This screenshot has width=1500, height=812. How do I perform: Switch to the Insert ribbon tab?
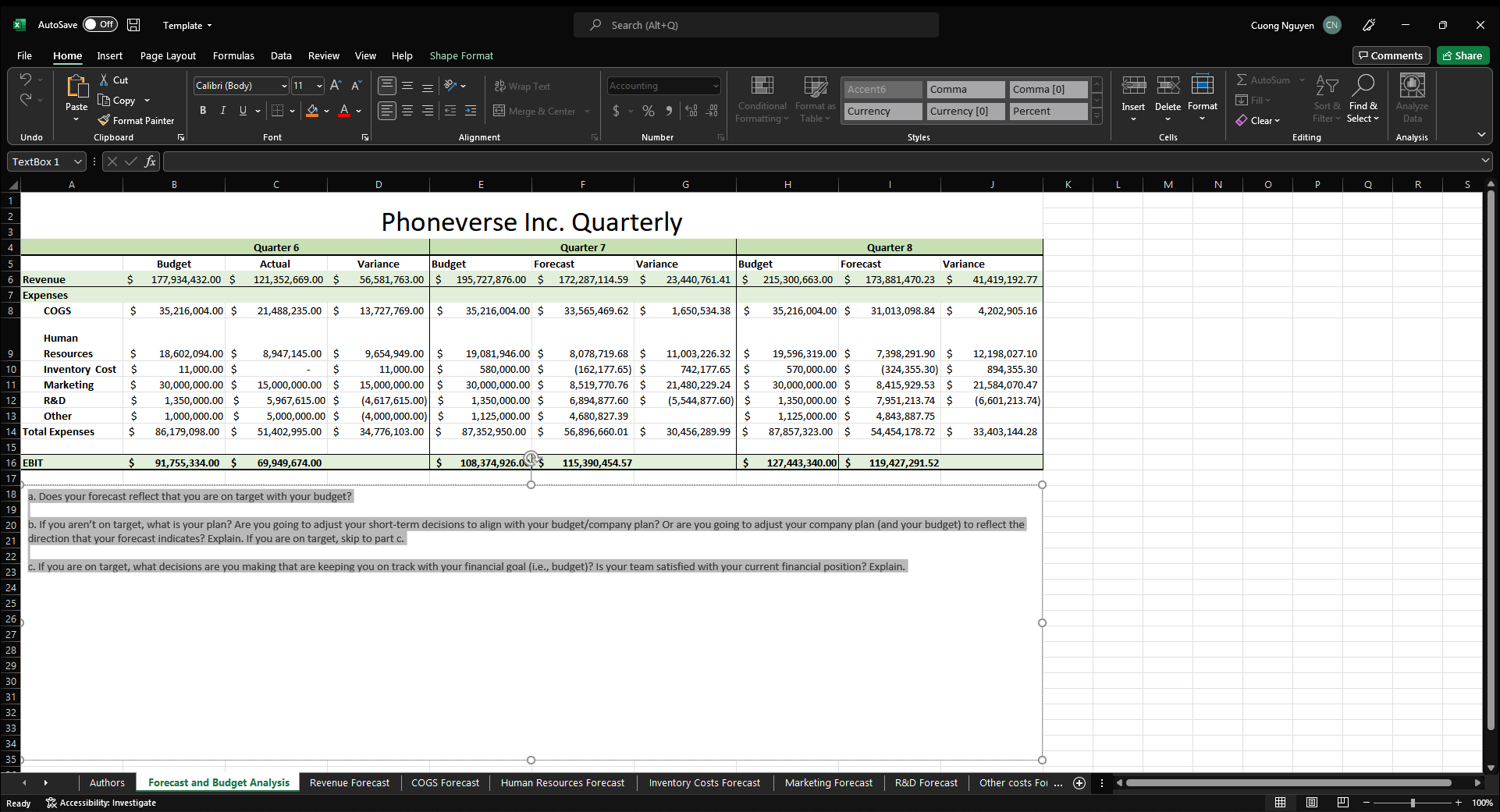pyautogui.click(x=109, y=55)
